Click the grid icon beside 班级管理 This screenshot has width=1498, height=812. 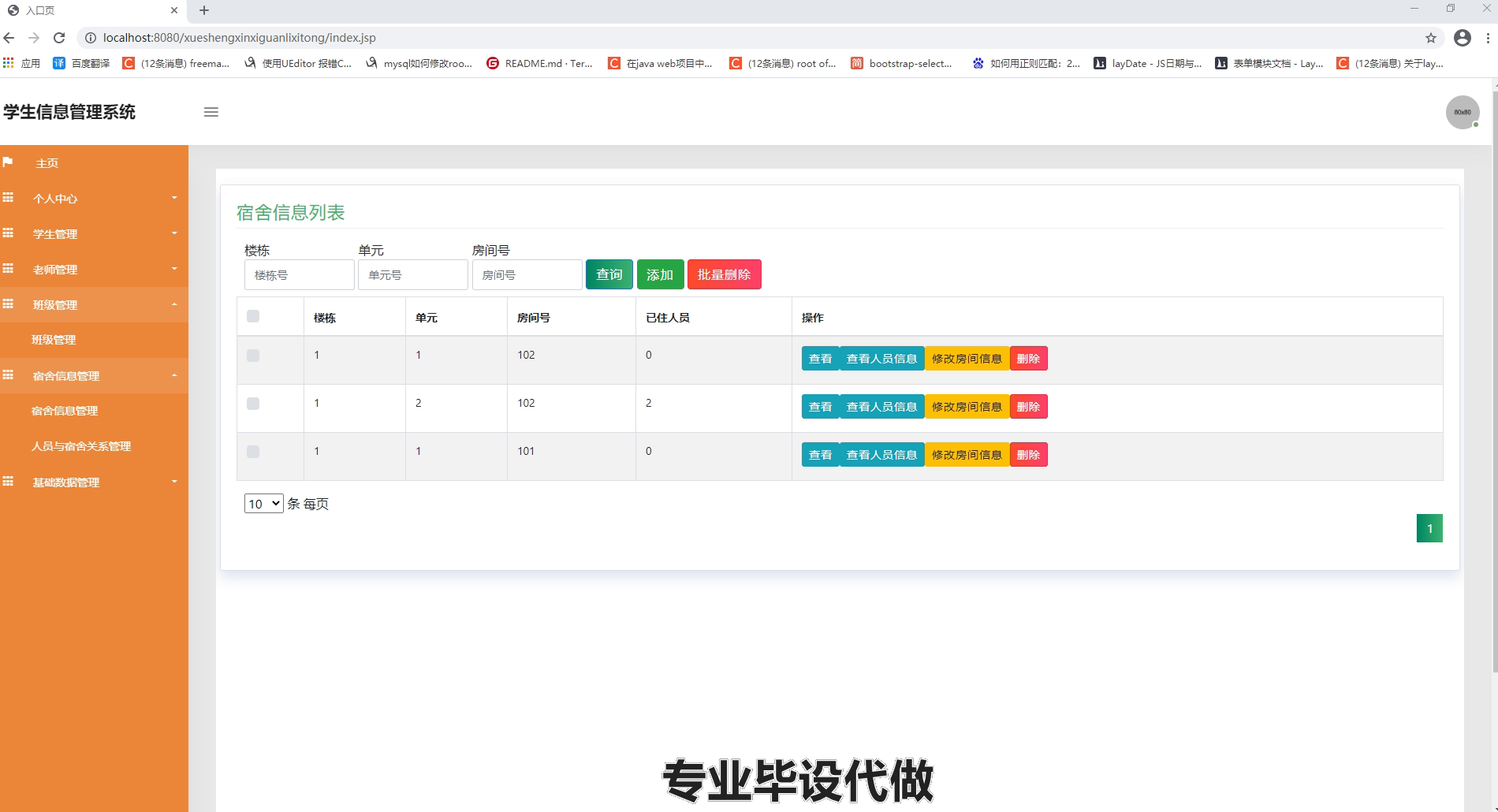pos(8,304)
